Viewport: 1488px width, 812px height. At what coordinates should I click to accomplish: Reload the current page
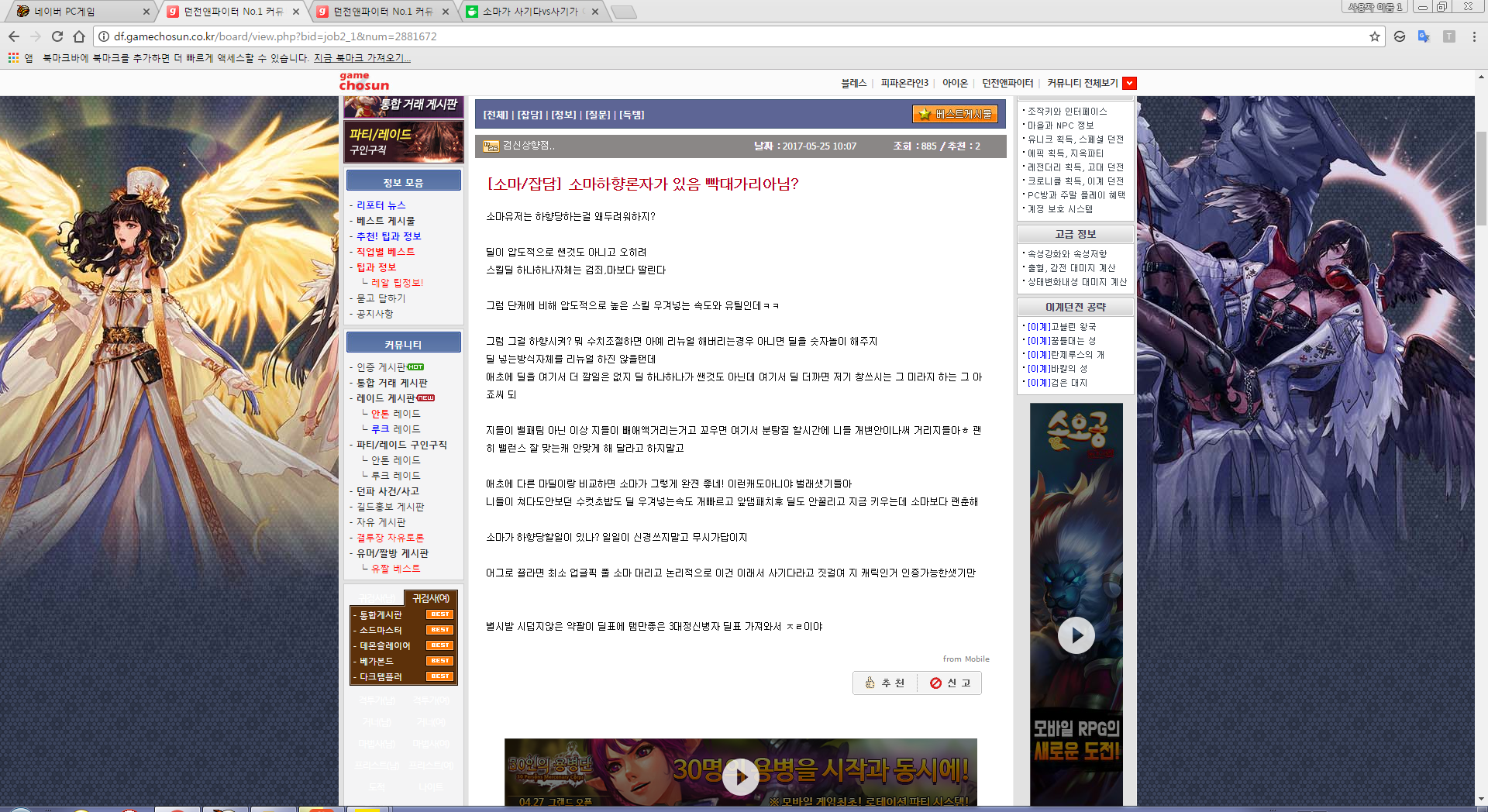coord(57,36)
